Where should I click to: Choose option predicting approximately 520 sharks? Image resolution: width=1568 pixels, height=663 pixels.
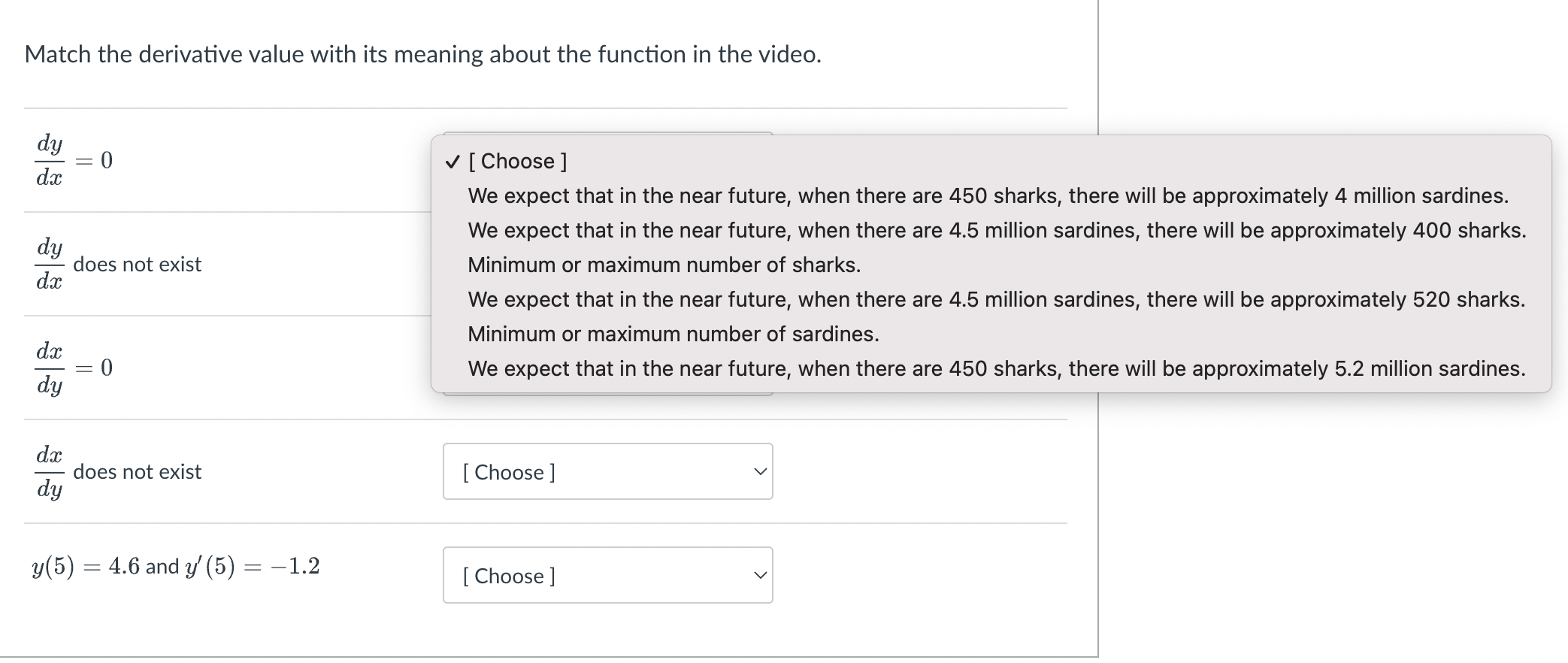click(x=996, y=300)
